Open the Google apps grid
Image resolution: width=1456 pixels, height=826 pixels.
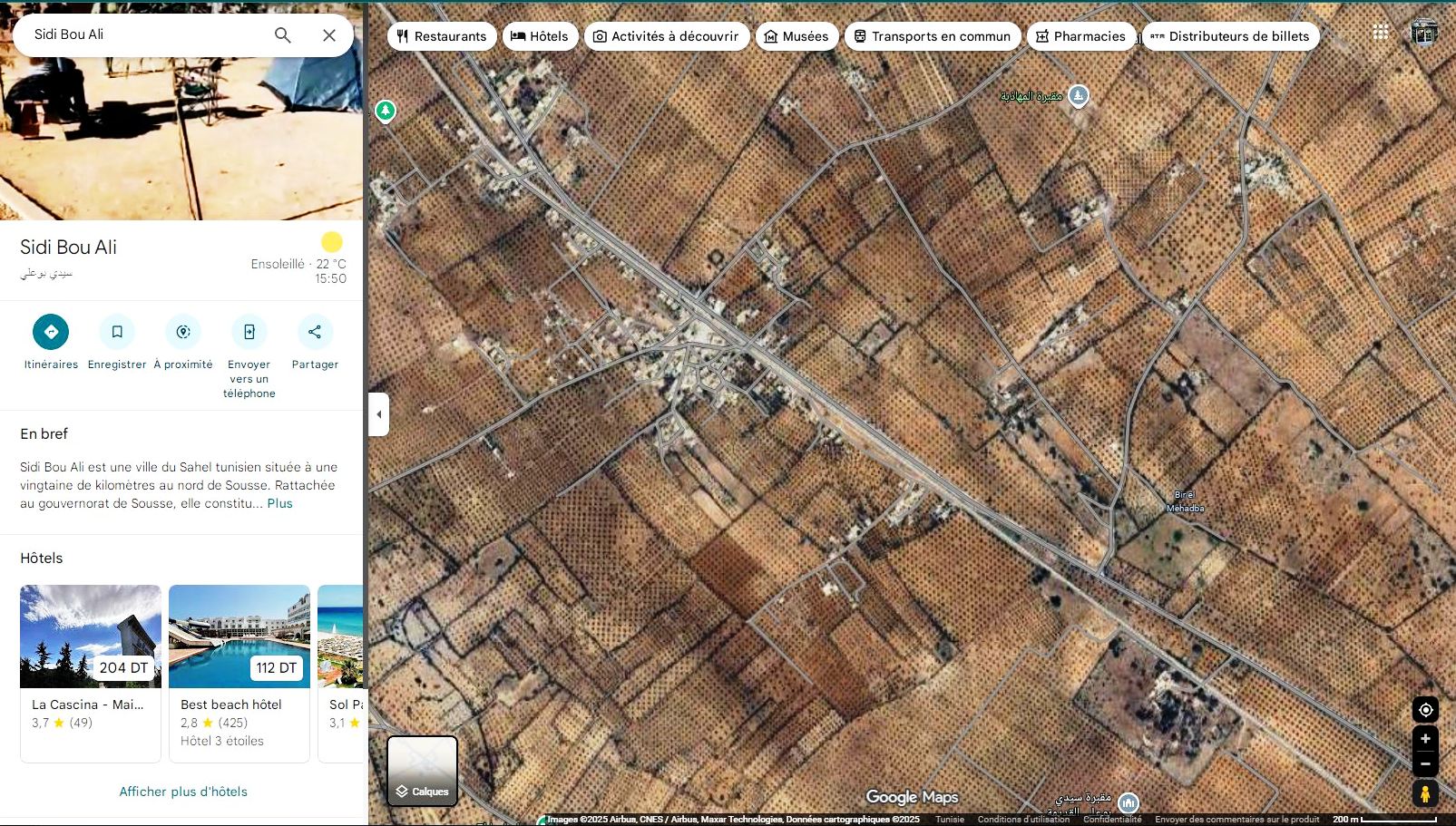(x=1381, y=33)
